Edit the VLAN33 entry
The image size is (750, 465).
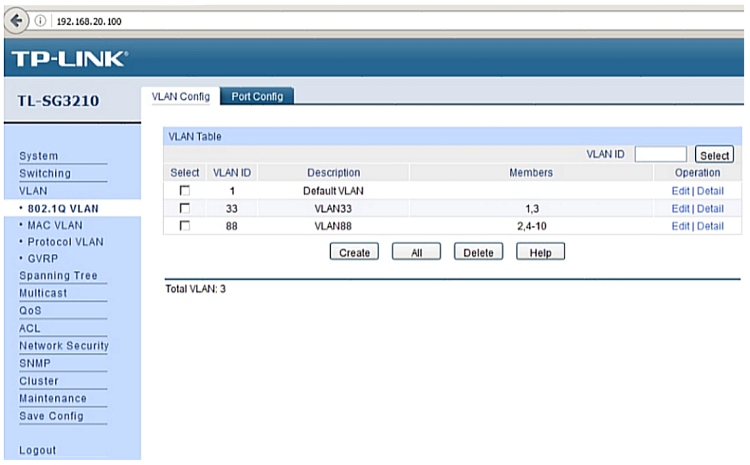680,209
